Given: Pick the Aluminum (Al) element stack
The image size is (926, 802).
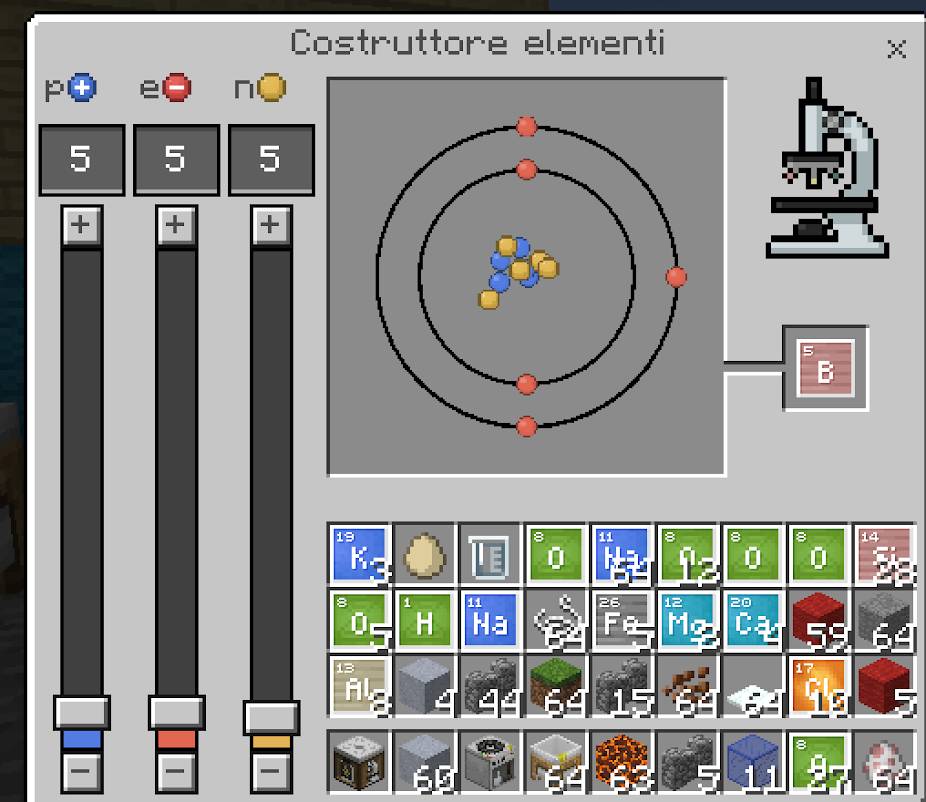Looking at the screenshot, I should click(x=359, y=686).
